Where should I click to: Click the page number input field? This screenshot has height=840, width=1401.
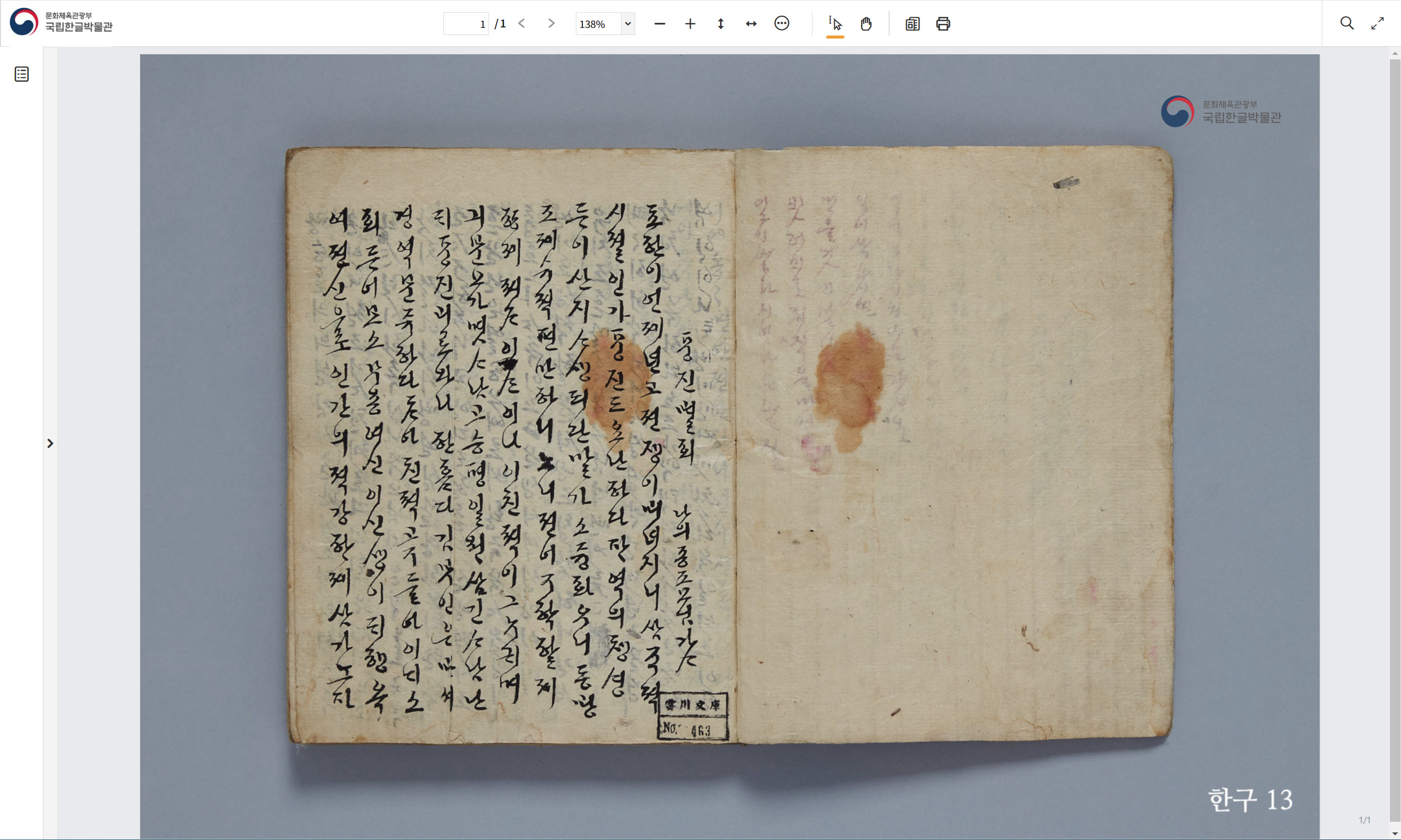[466, 24]
